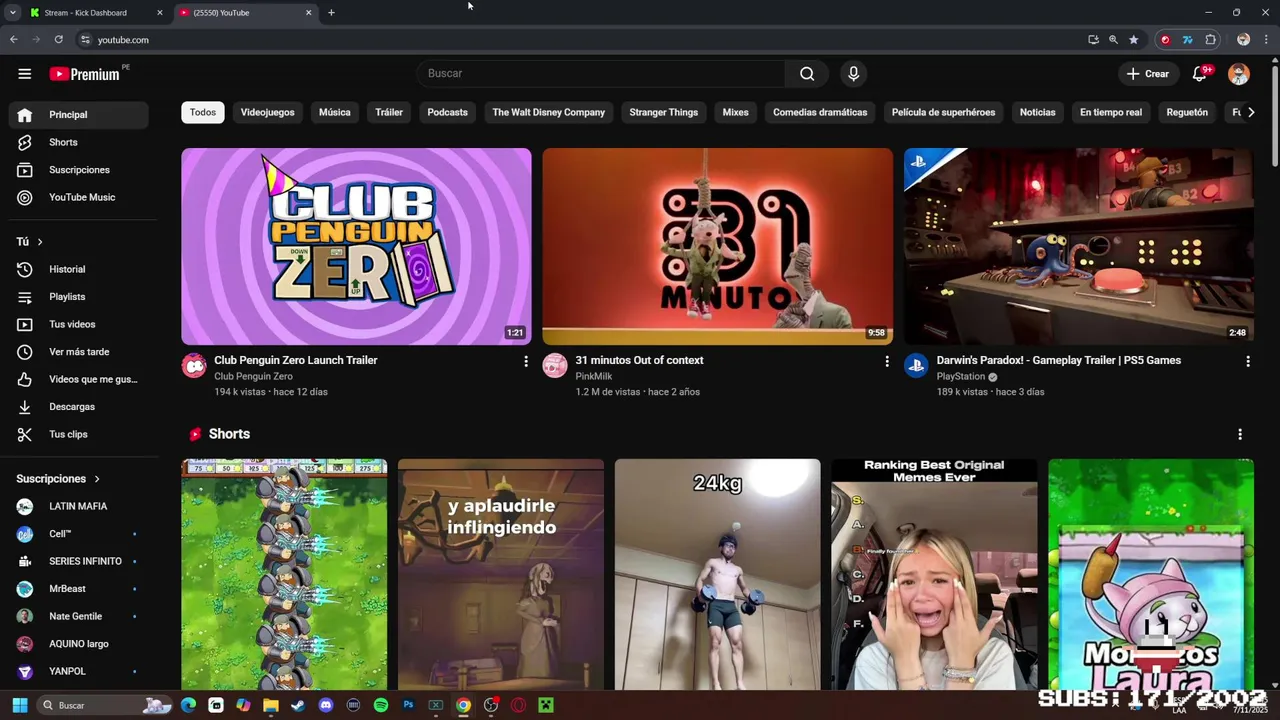Open more options for 31 minutos video
Image resolution: width=1280 pixels, height=720 pixels.
(x=887, y=361)
